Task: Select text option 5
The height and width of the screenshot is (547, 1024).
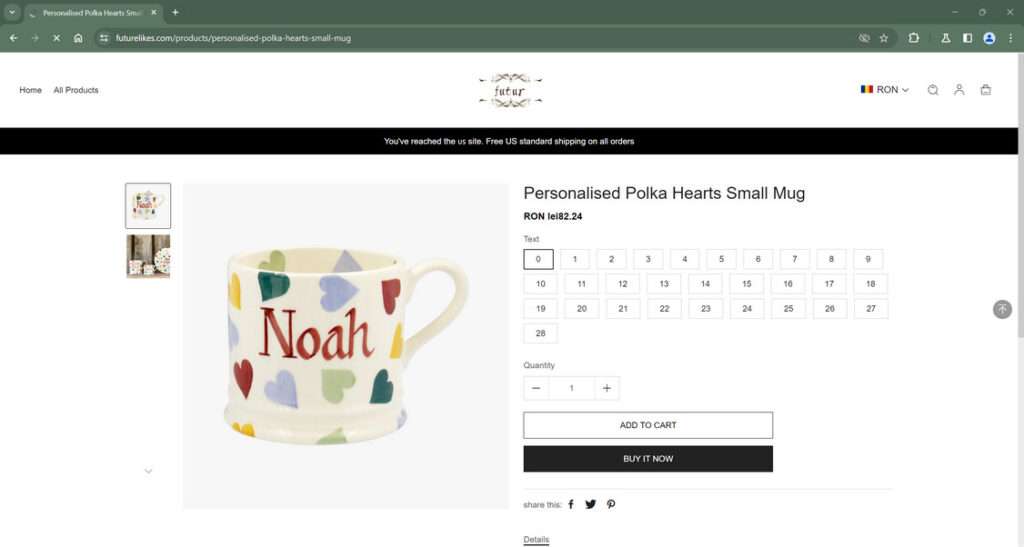Action: click(721, 259)
